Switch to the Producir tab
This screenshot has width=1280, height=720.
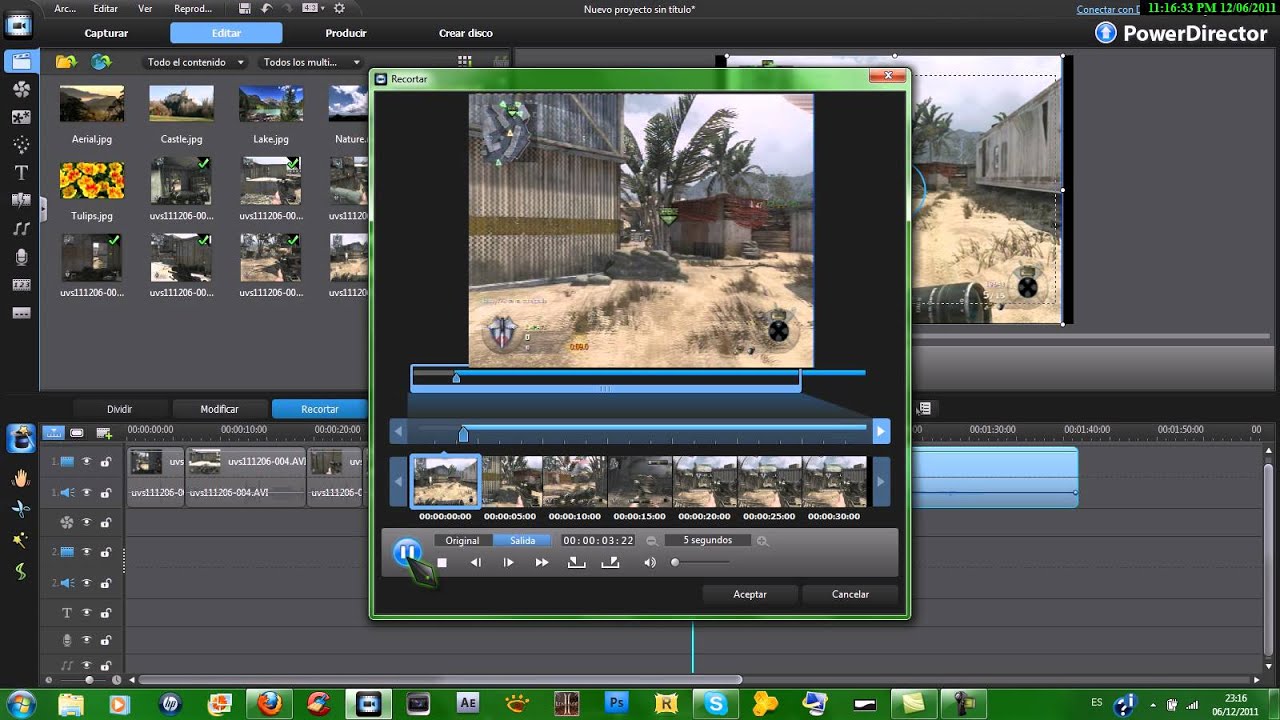346,33
